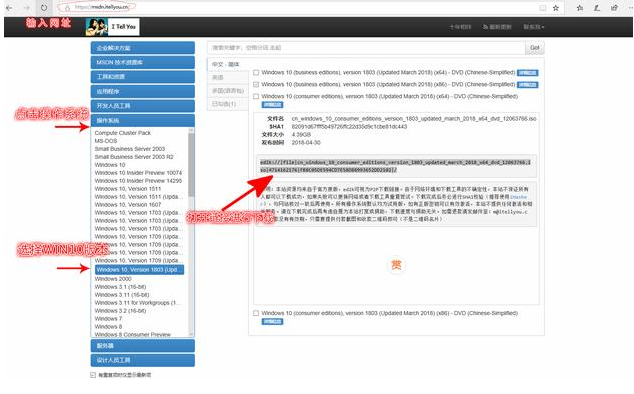Screen dimensions: 634x394
Task: Click the OS list vertical scrollbar
Action: click(191, 232)
